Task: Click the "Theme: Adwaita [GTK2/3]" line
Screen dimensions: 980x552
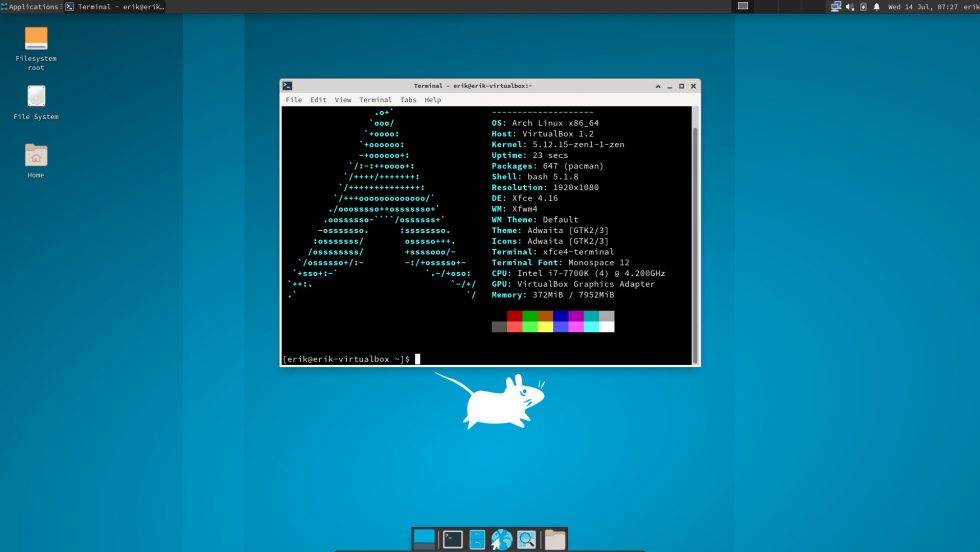Action: click(x=550, y=230)
